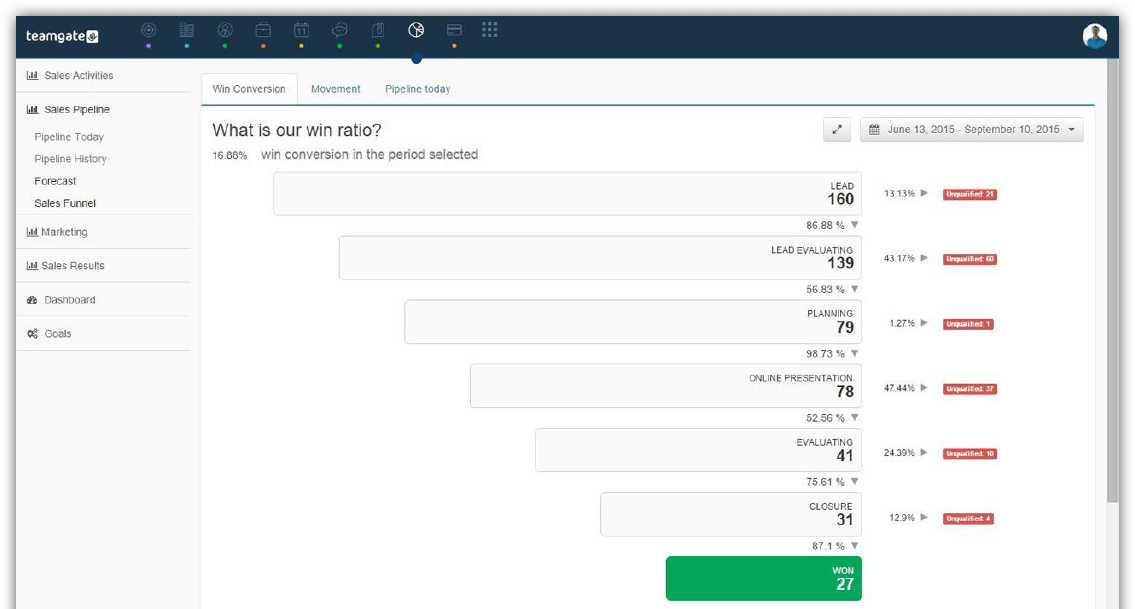Open the date range dropdown caret
Image resolution: width=1135 pixels, height=609 pixels.
pos(1071,130)
